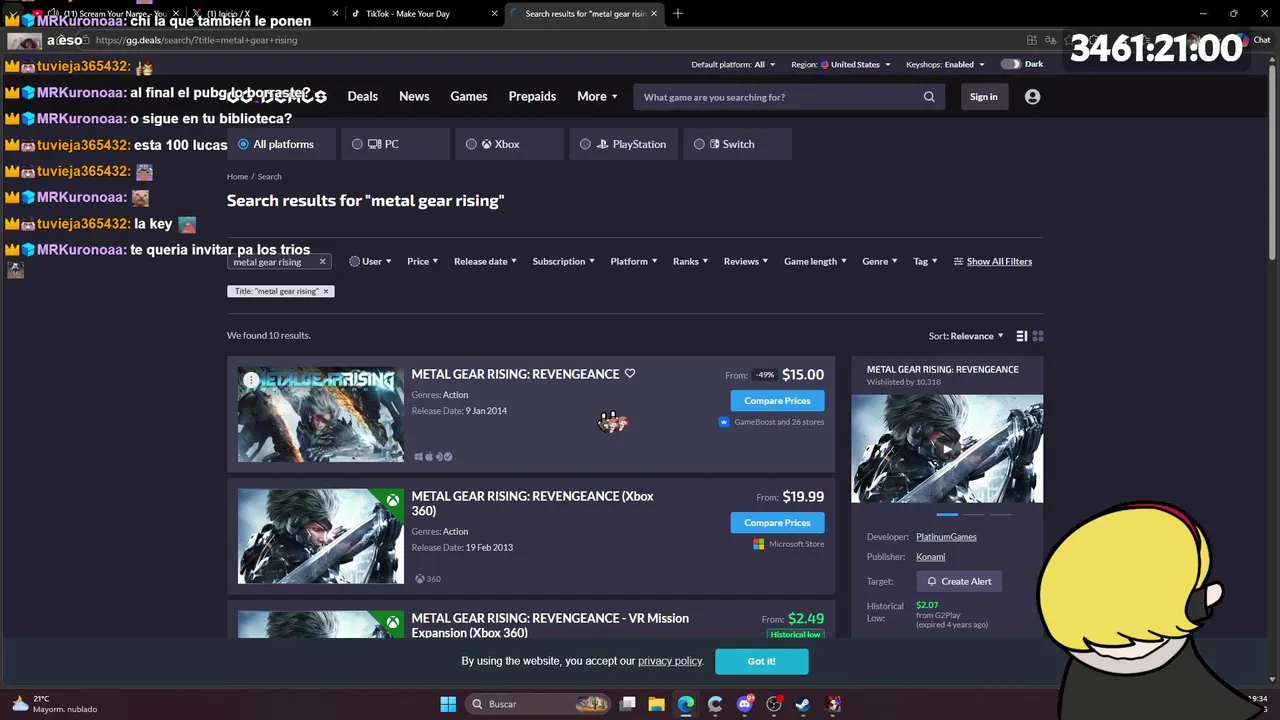Select the All platforms radio button
This screenshot has height=720, width=1280.
243,144
